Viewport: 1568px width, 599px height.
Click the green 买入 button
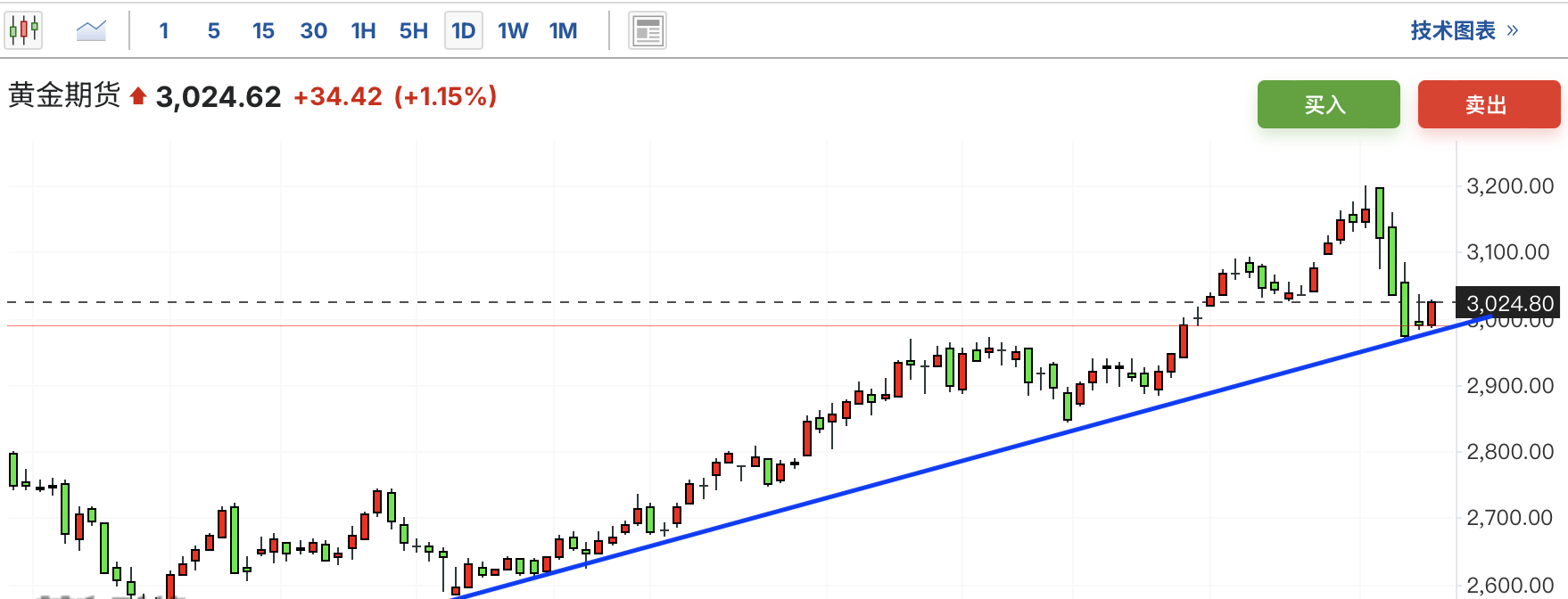[x=1329, y=104]
